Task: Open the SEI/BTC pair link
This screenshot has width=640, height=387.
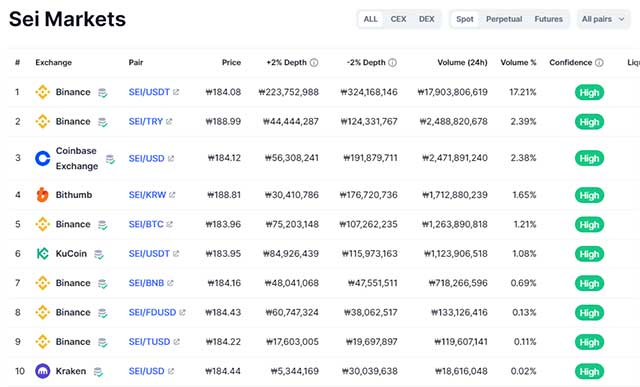Action: 146,225
